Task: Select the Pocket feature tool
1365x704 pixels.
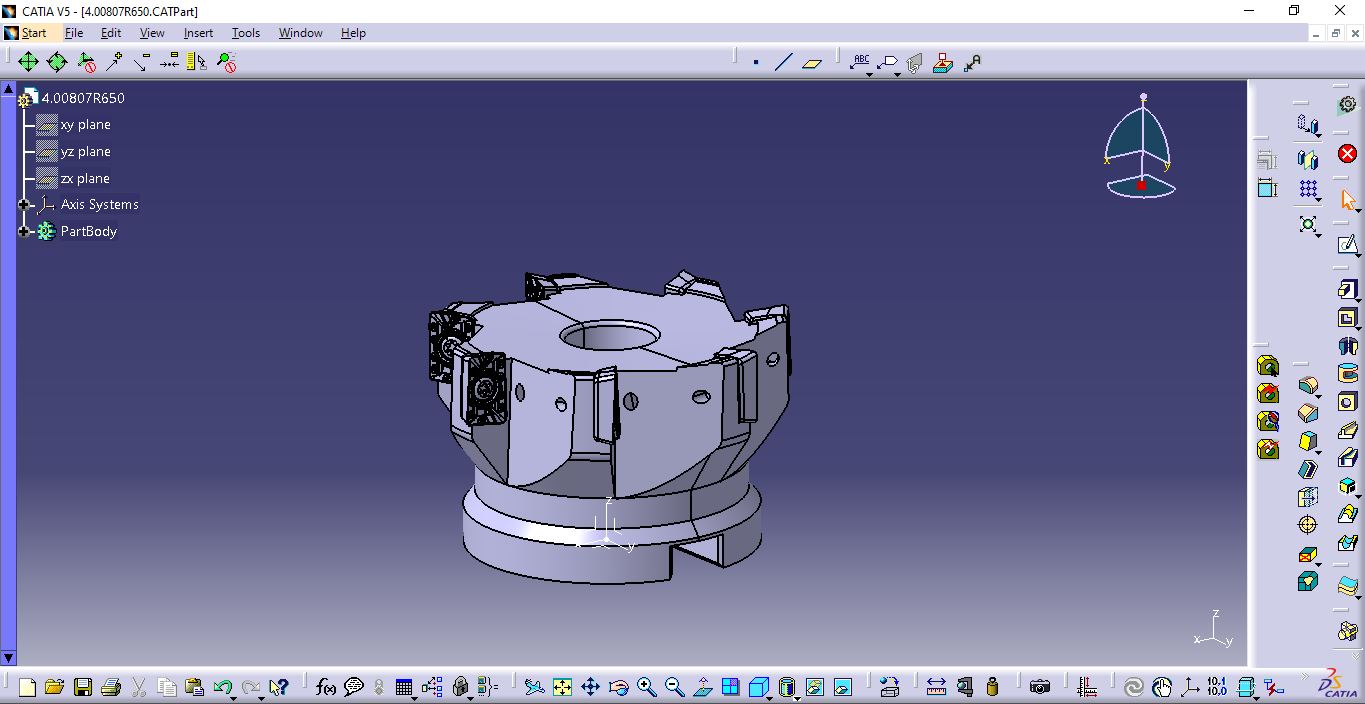Action: tap(1348, 319)
